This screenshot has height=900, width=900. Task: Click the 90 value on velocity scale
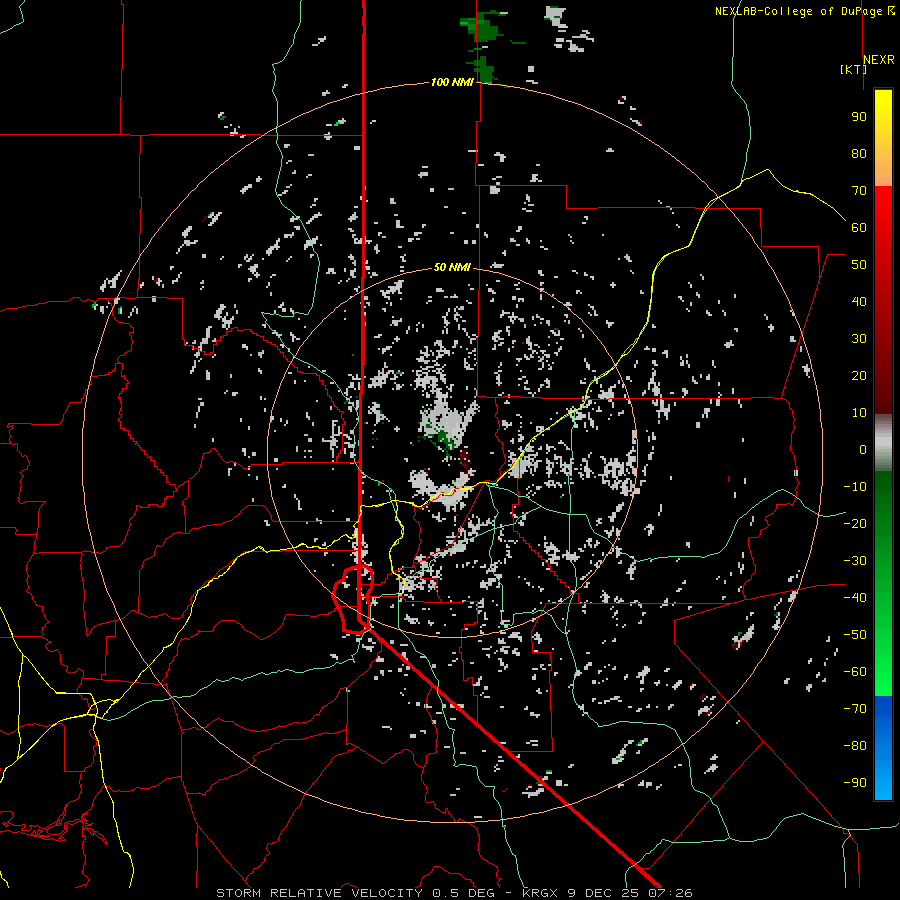859,117
